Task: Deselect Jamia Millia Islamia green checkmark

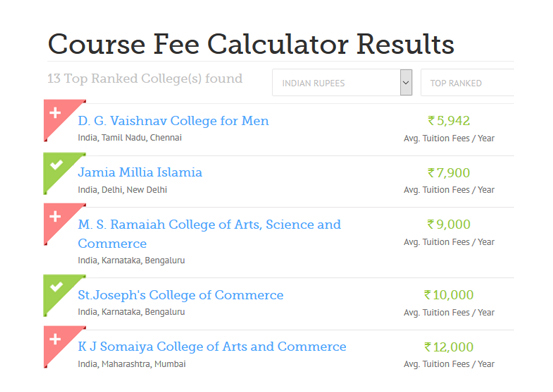Action: coord(56,167)
